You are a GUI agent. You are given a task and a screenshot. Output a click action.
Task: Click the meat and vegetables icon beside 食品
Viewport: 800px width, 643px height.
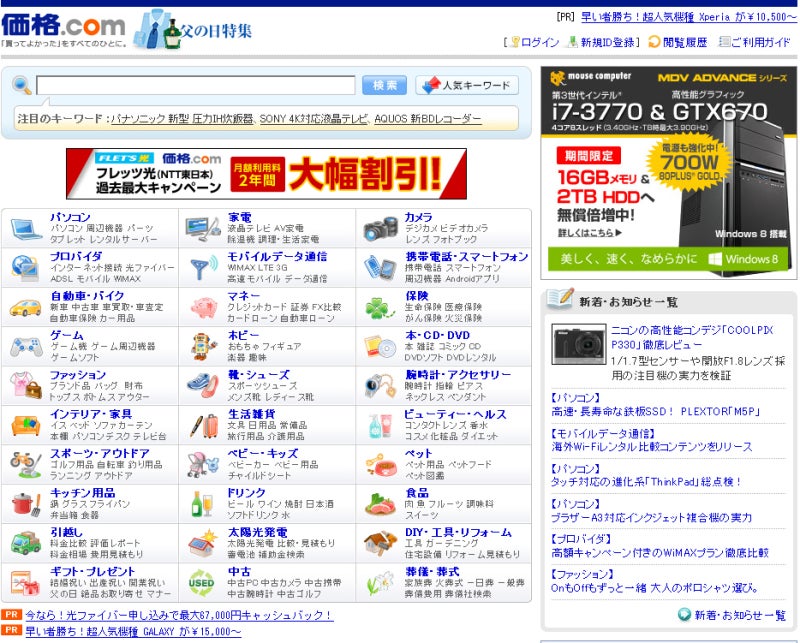pos(380,504)
